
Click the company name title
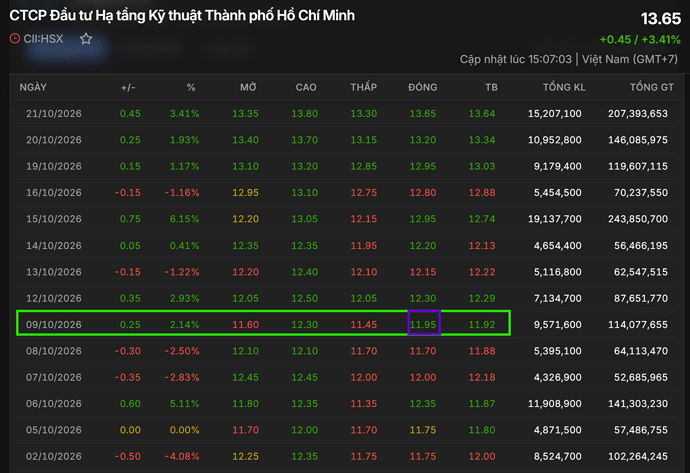(182, 15)
